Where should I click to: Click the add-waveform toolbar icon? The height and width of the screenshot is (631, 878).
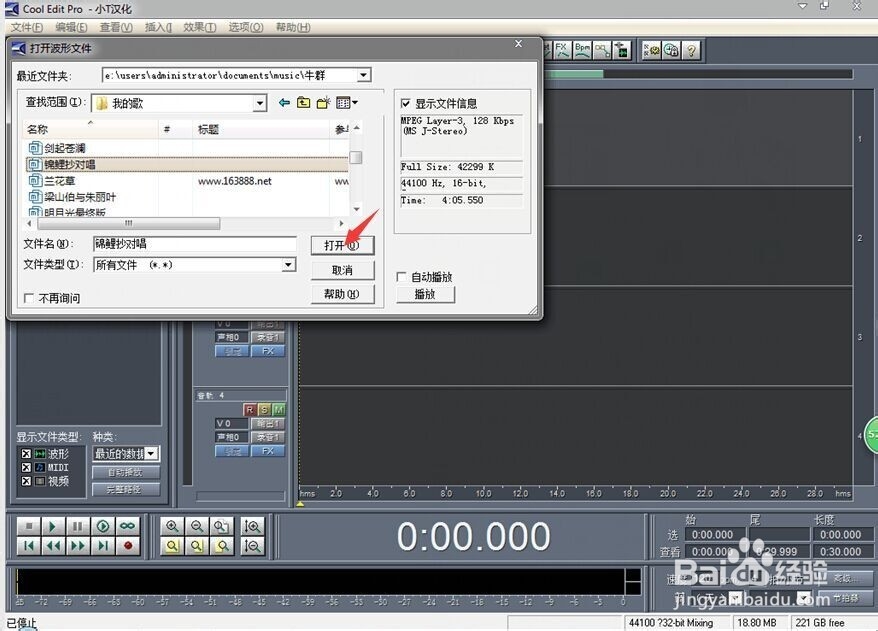pyautogui.click(x=622, y=50)
